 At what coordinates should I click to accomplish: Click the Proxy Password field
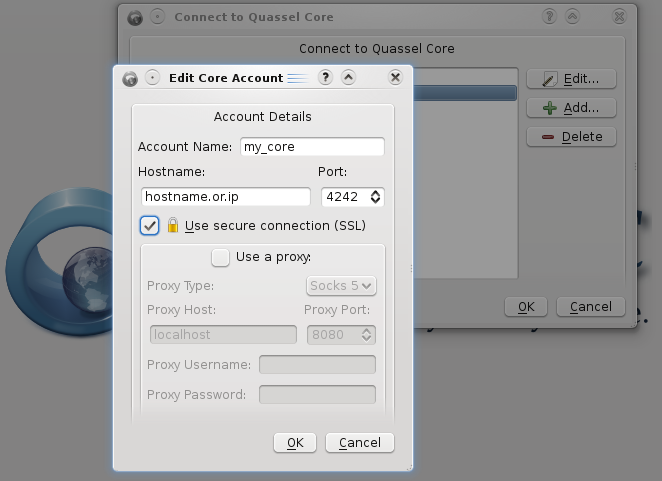[x=317, y=394]
